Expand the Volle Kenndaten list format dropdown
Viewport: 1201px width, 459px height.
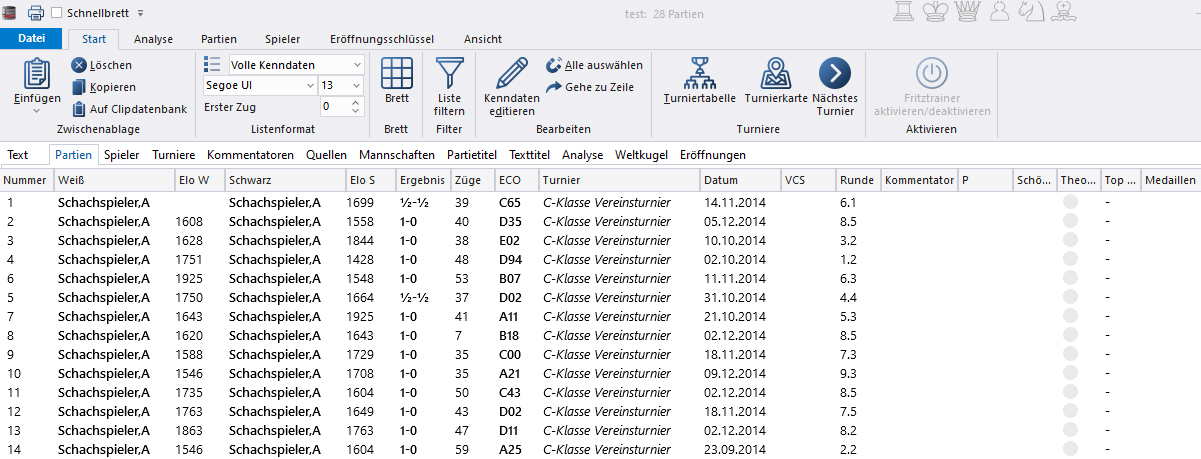pos(357,64)
